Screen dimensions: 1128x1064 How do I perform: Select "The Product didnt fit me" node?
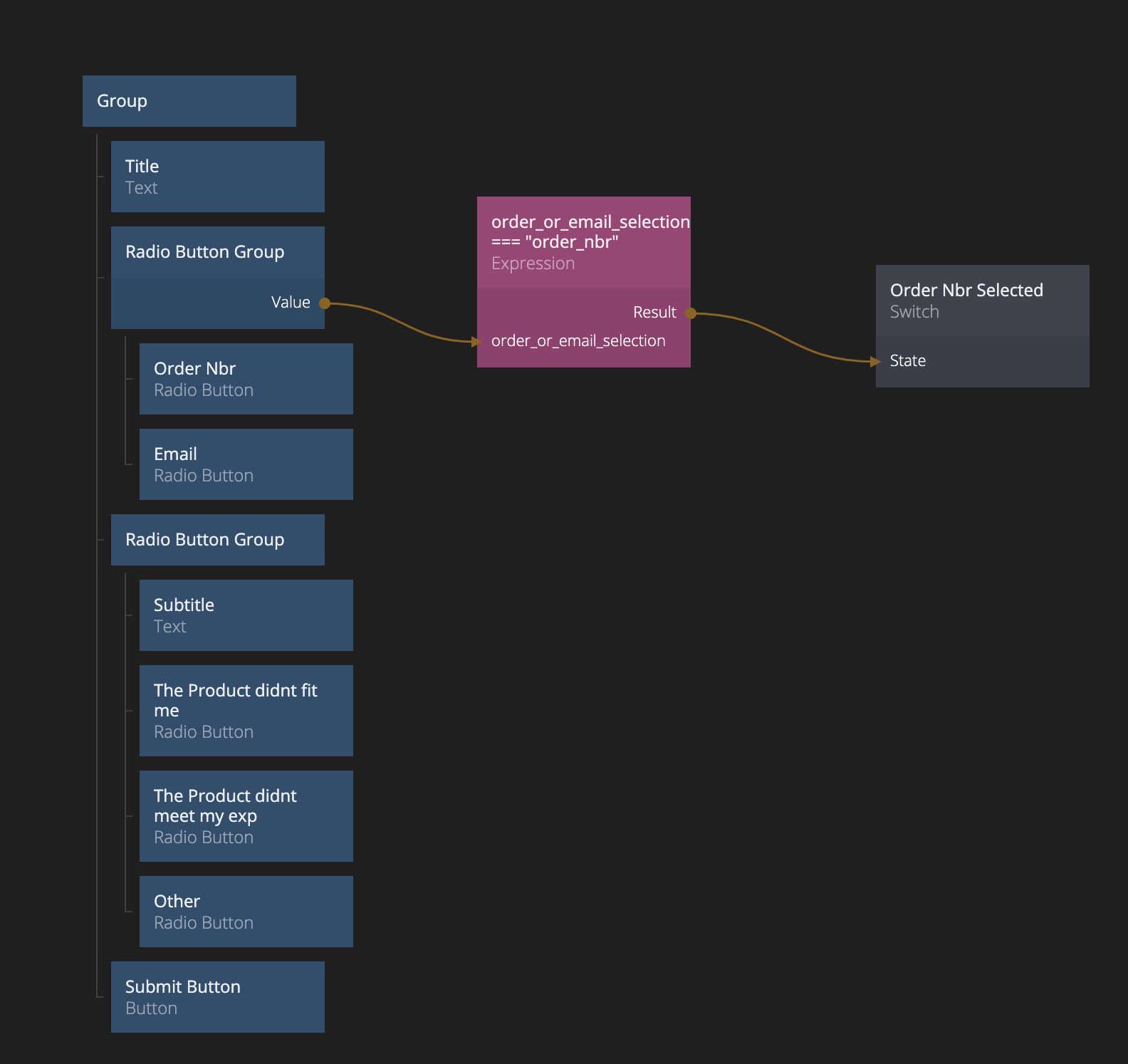coord(246,711)
